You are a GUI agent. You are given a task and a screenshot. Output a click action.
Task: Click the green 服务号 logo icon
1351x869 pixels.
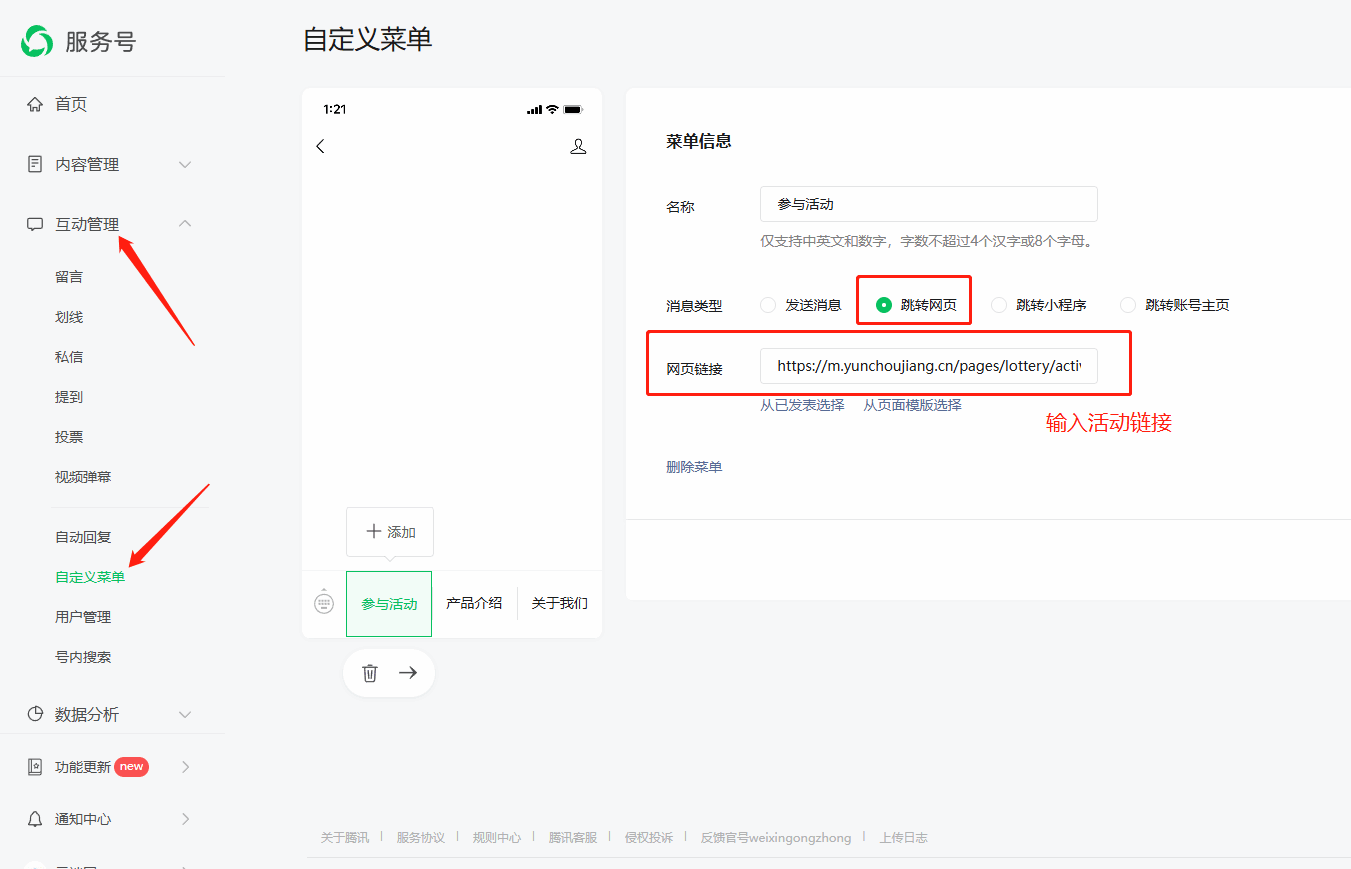[37, 41]
